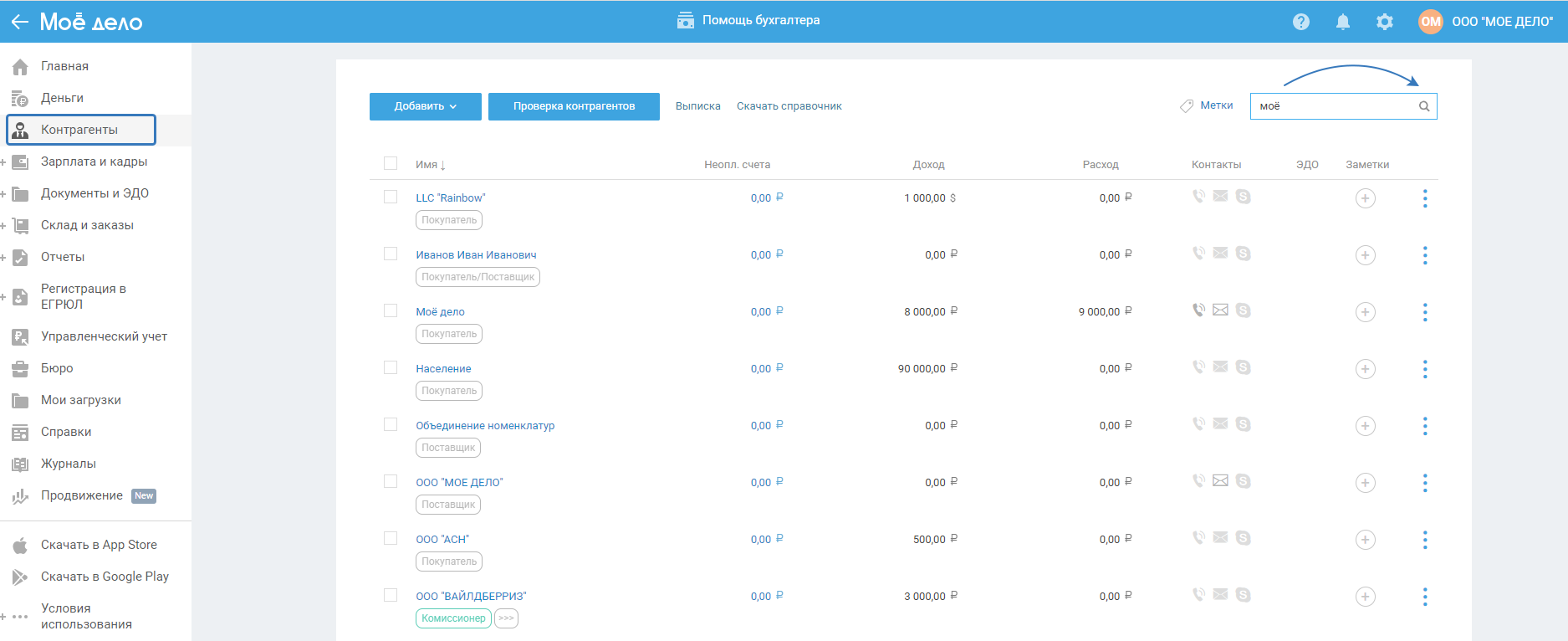Open settings gear icon in header

point(1384,22)
